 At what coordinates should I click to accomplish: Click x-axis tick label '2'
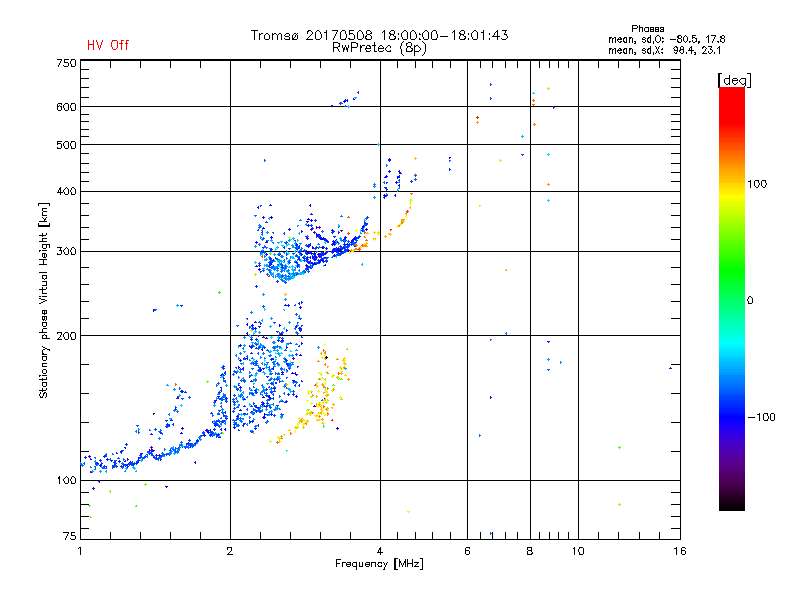[x=230, y=551]
